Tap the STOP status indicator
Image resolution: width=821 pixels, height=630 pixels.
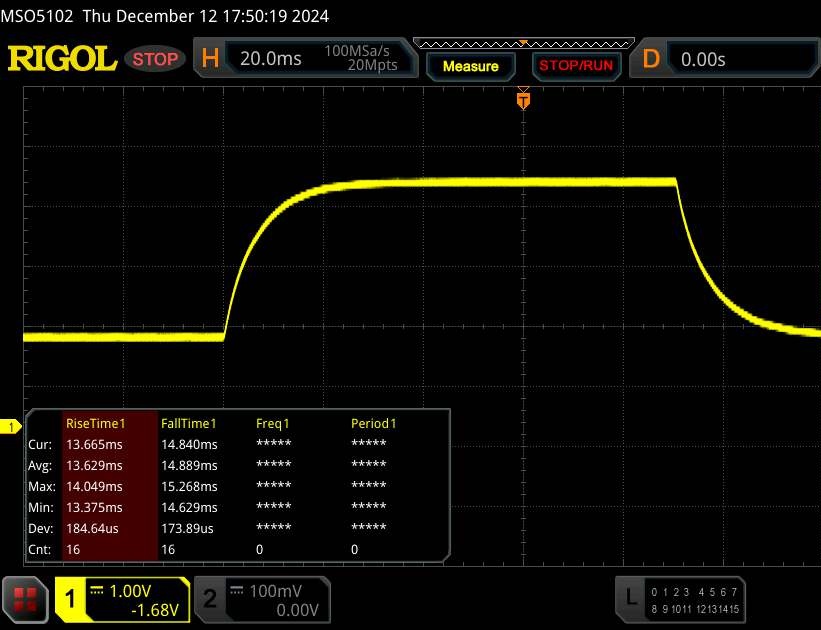coord(155,59)
